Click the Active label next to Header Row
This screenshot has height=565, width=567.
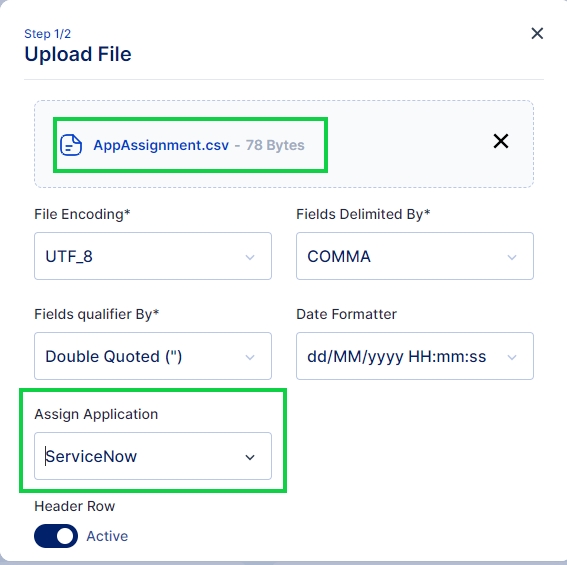[x=107, y=536]
